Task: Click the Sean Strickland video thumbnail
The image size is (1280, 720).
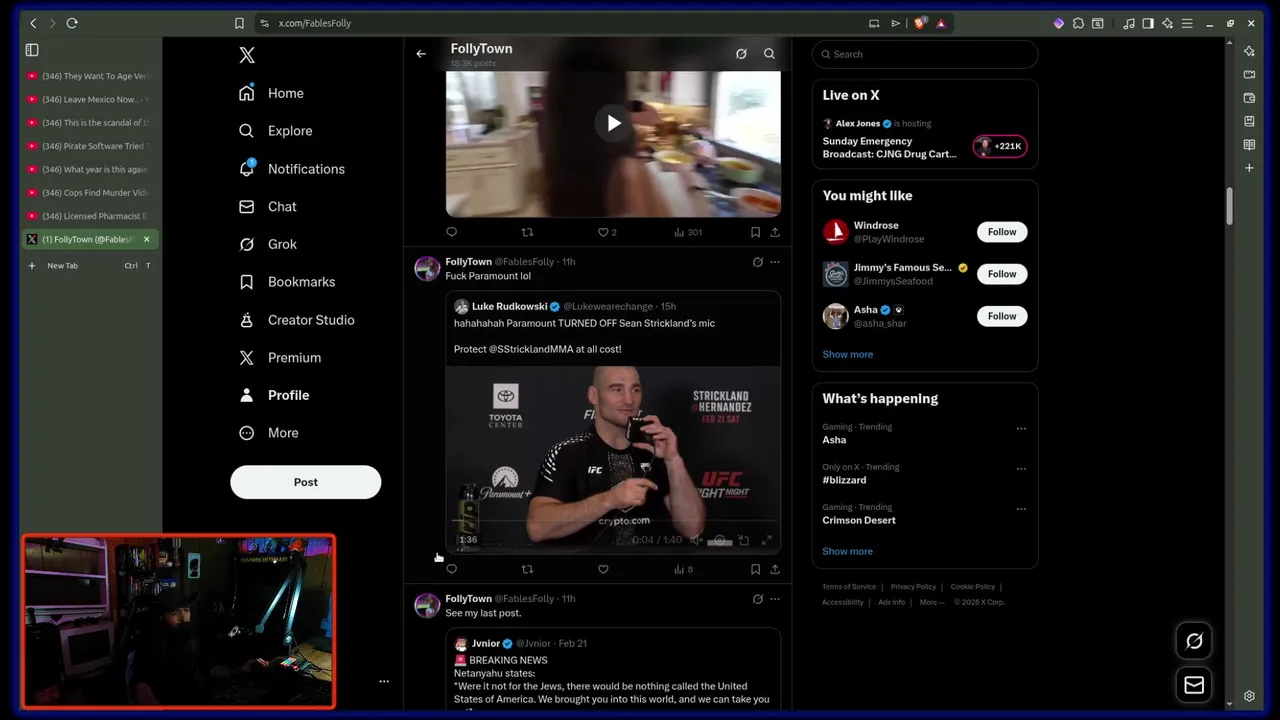Action: click(613, 460)
